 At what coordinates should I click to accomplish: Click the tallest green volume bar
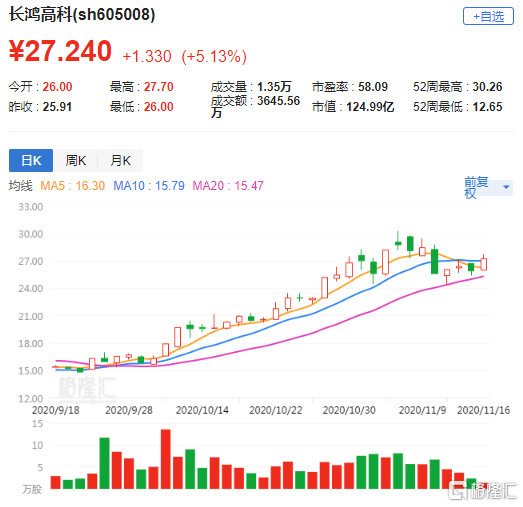[104, 463]
